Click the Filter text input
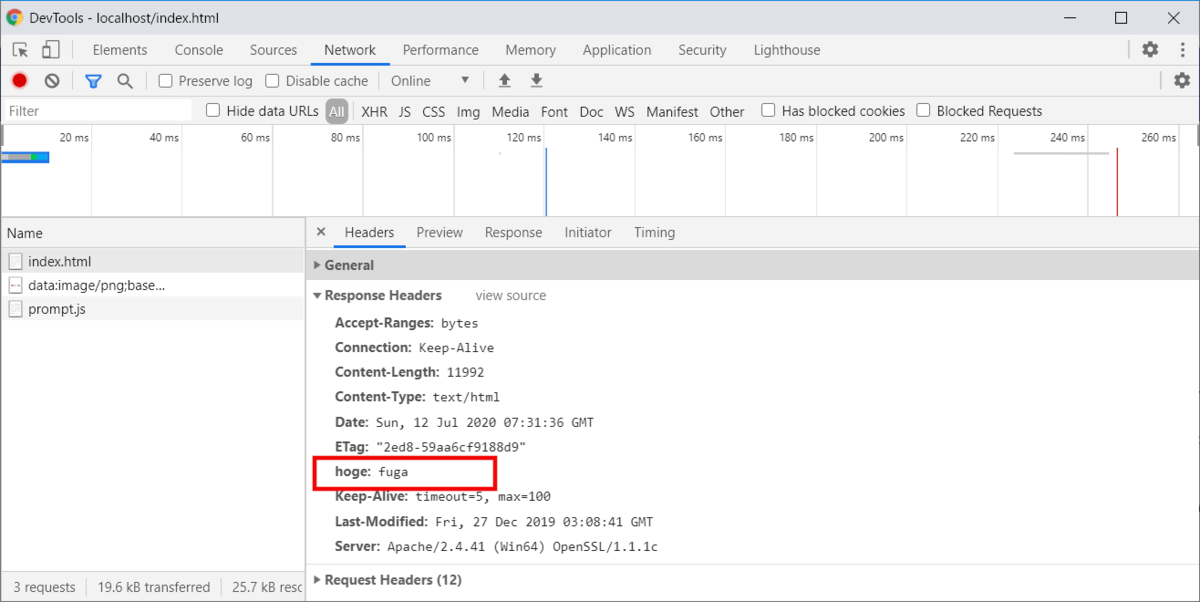The width and height of the screenshot is (1200, 602). tap(97, 111)
